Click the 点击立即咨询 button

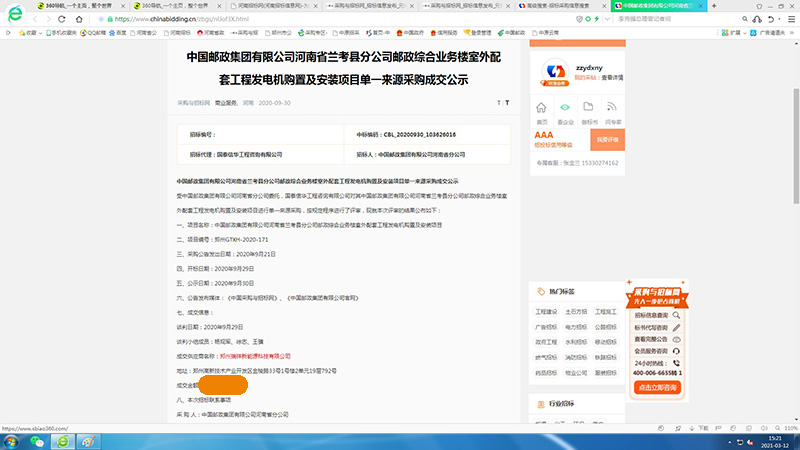(x=657, y=388)
